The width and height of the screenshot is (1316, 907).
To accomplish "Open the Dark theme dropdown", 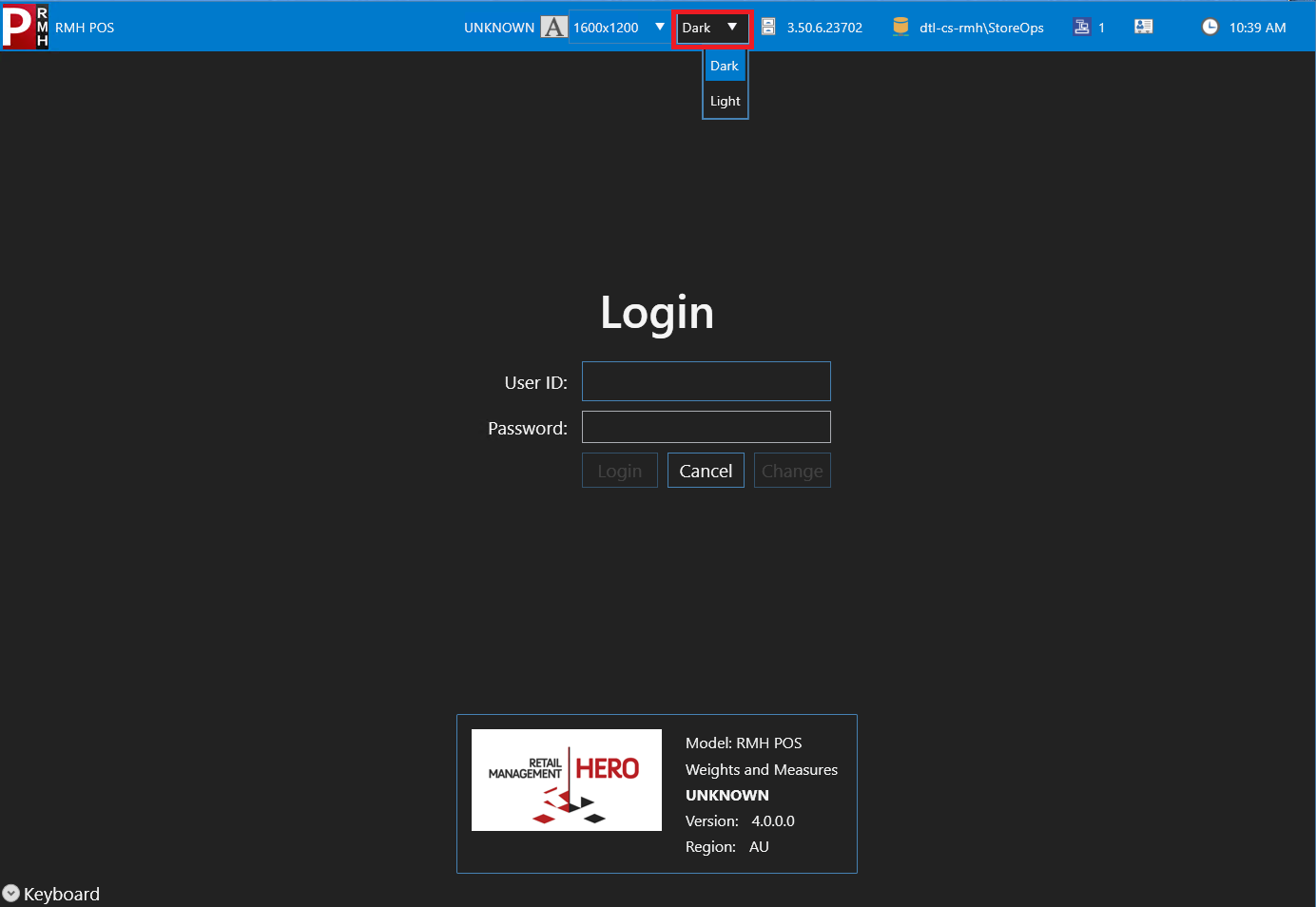I will (x=711, y=28).
